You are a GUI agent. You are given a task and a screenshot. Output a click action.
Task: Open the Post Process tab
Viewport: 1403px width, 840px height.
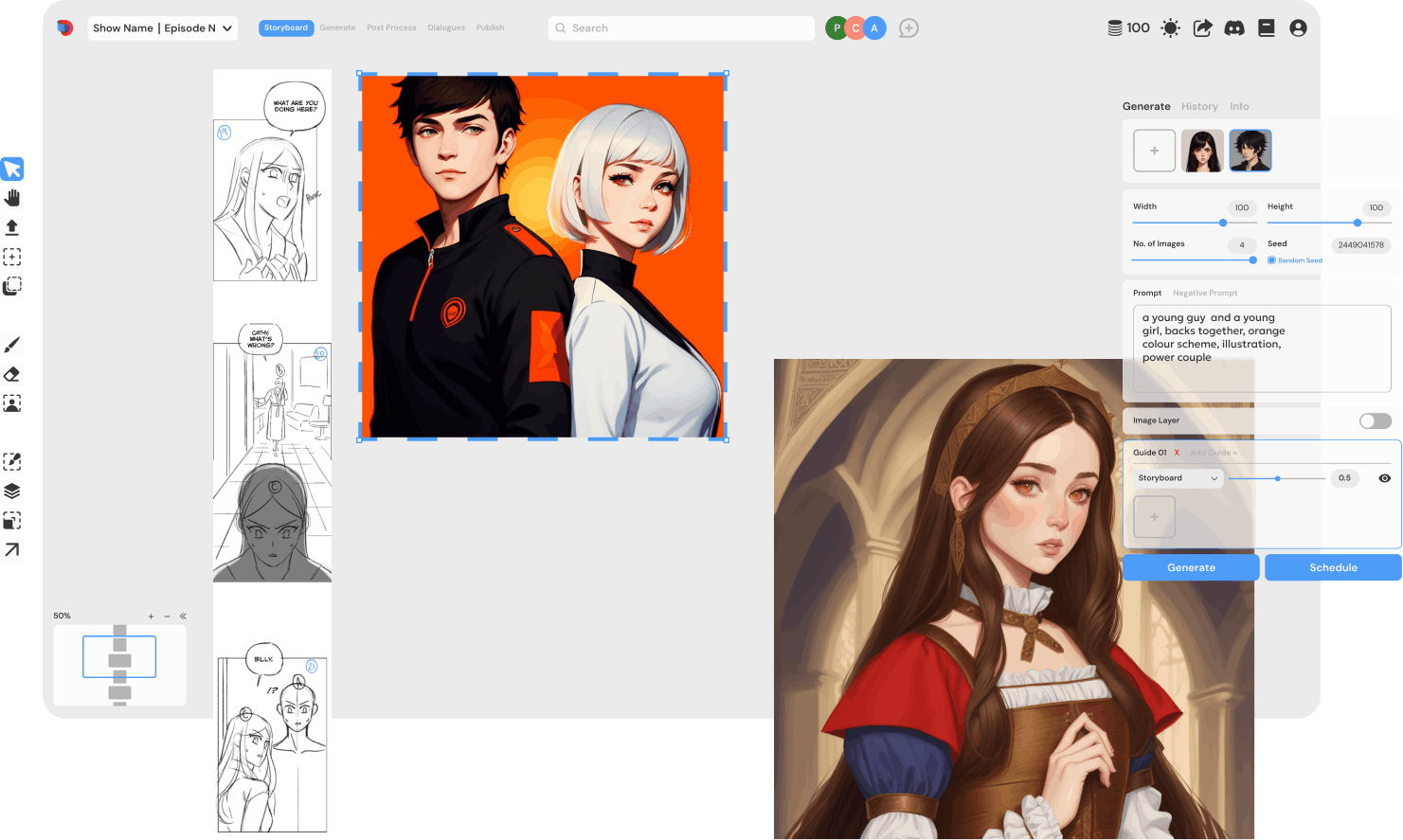pyautogui.click(x=391, y=28)
